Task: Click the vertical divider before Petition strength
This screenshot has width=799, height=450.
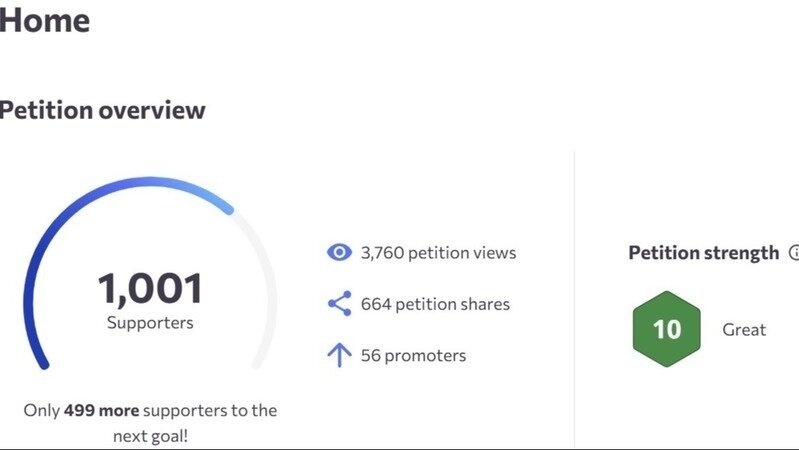Action: coord(574,300)
